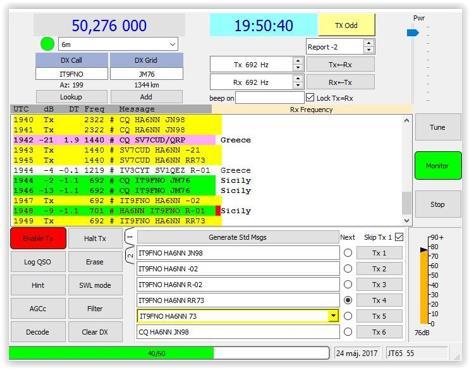Screen dimensions: 470x369
Task: Select the Next radio for Tx 6
Action: (348, 332)
